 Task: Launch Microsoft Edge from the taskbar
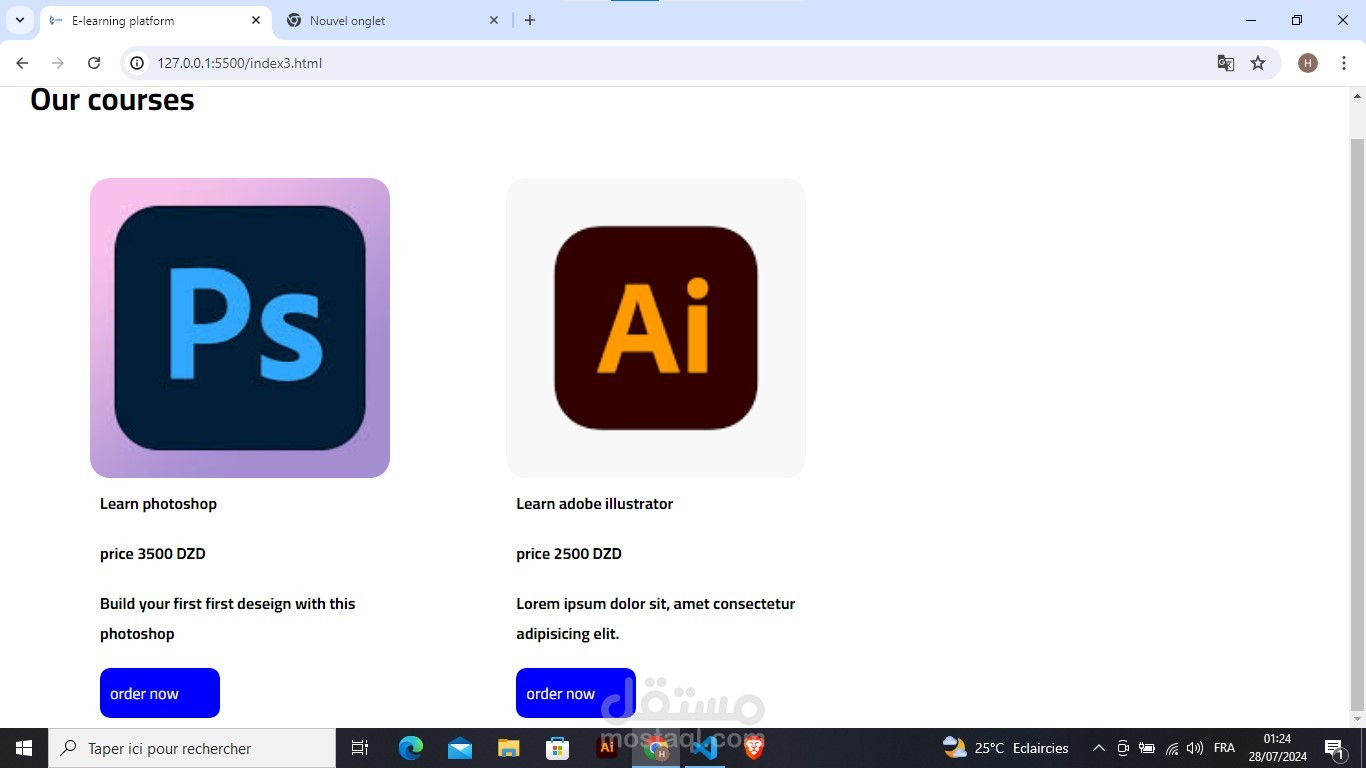point(411,748)
